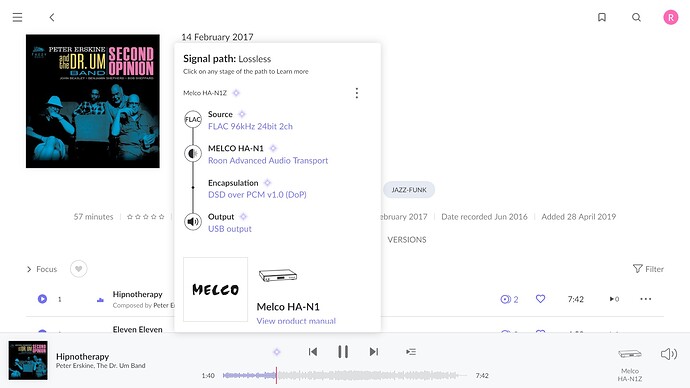Favorite the Hipnotherapy track with heart
Image resolution: width=690 pixels, height=388 pixels.
pyautogui.click(x=540, y=299)
